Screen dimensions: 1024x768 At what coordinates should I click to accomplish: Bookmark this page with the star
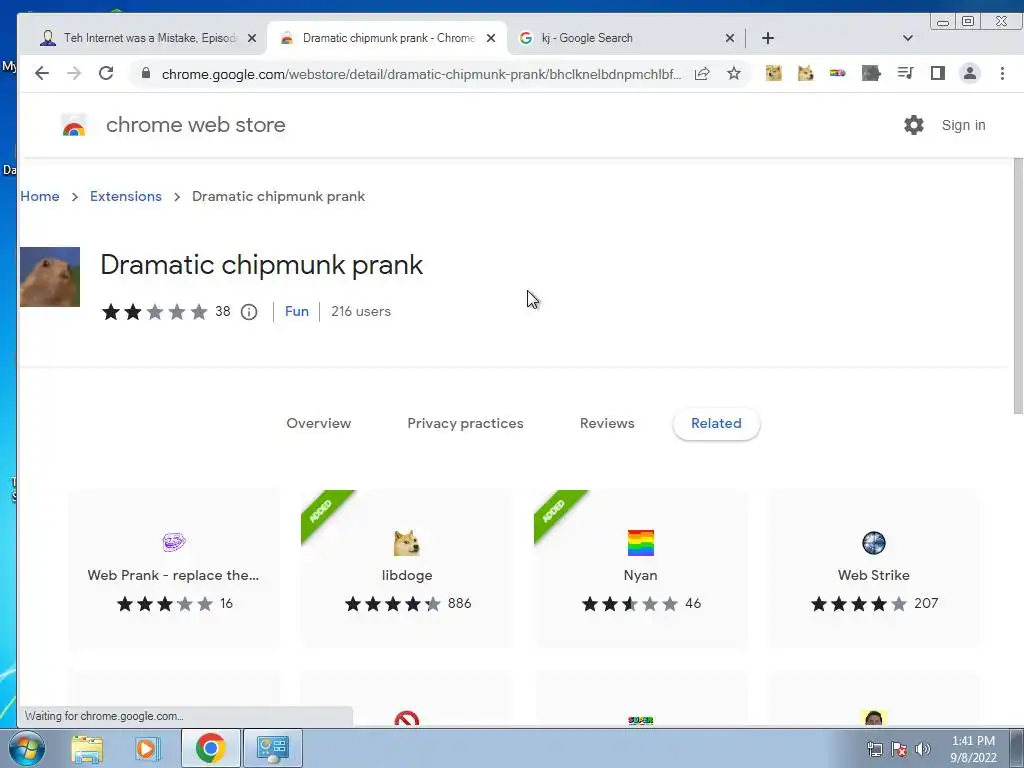click(734, 73)
